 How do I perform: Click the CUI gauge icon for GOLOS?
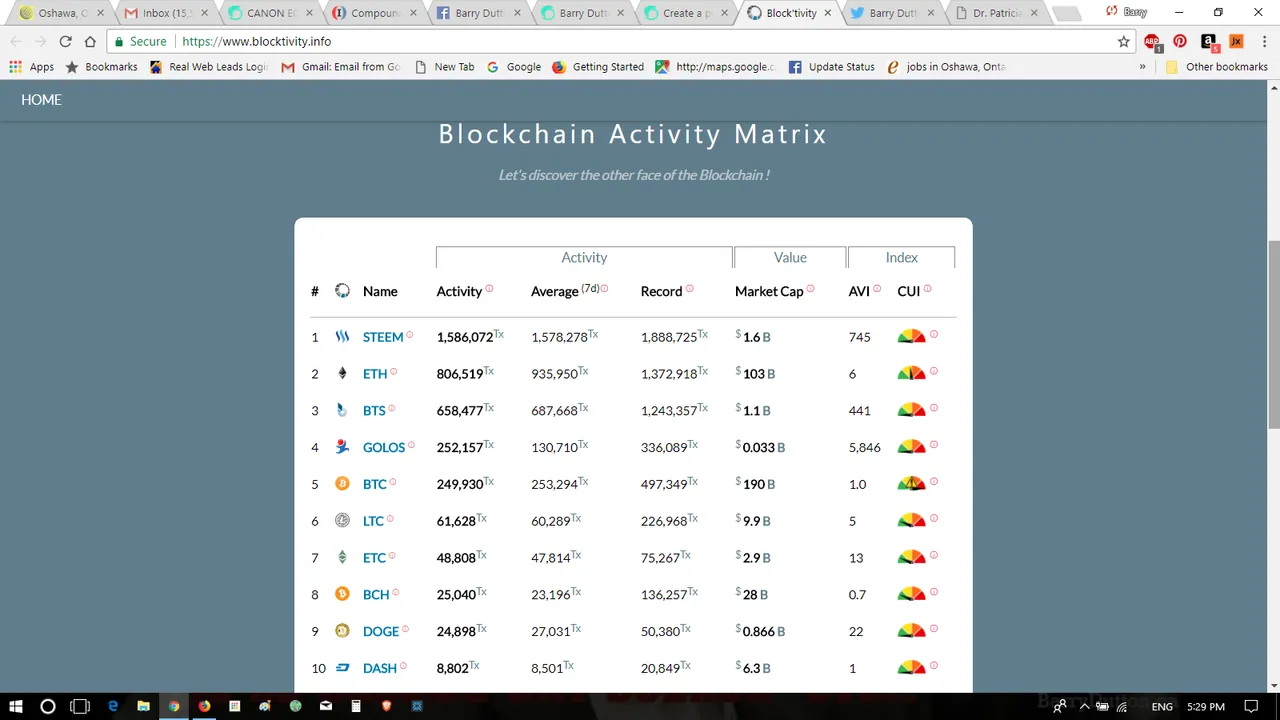[911, 447]
